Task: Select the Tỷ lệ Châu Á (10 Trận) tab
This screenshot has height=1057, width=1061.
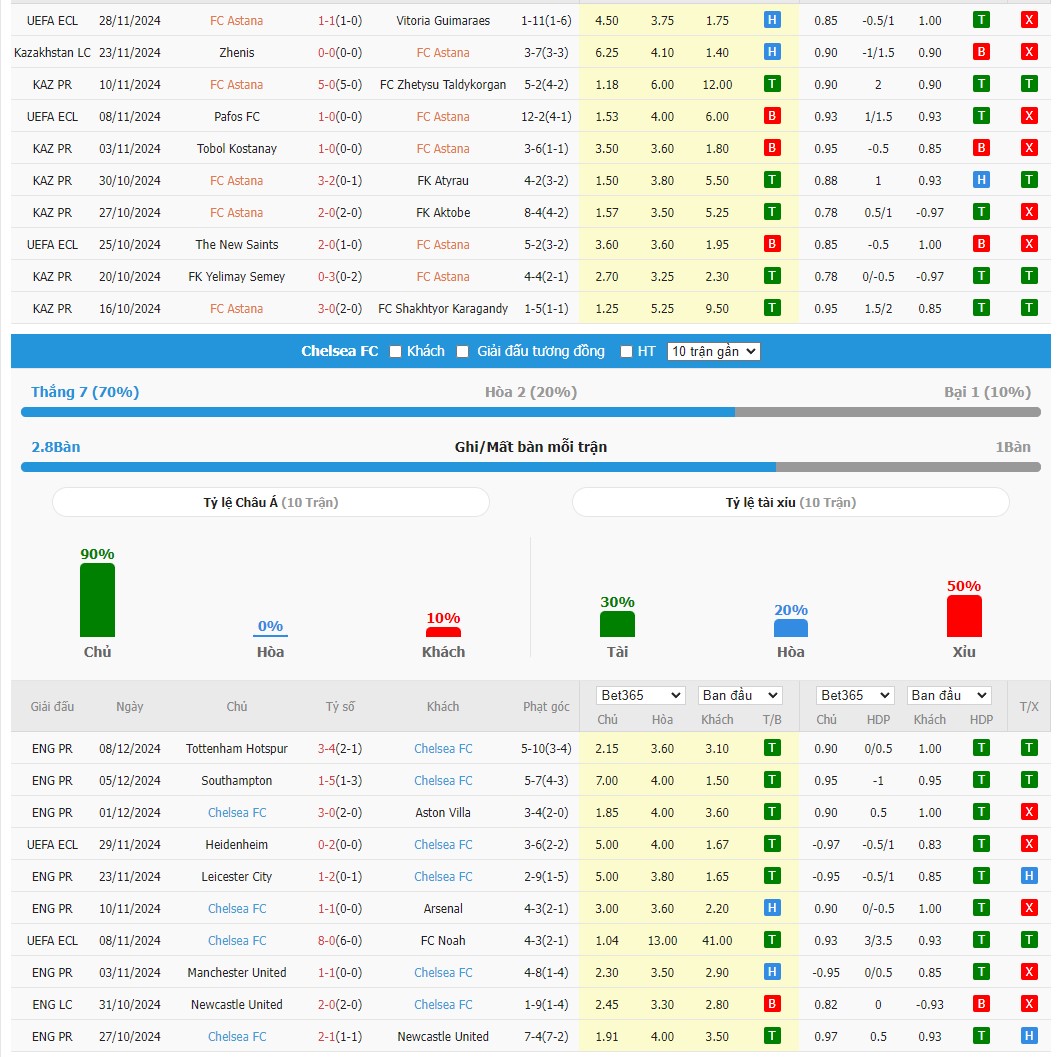Action: (271, 502)
